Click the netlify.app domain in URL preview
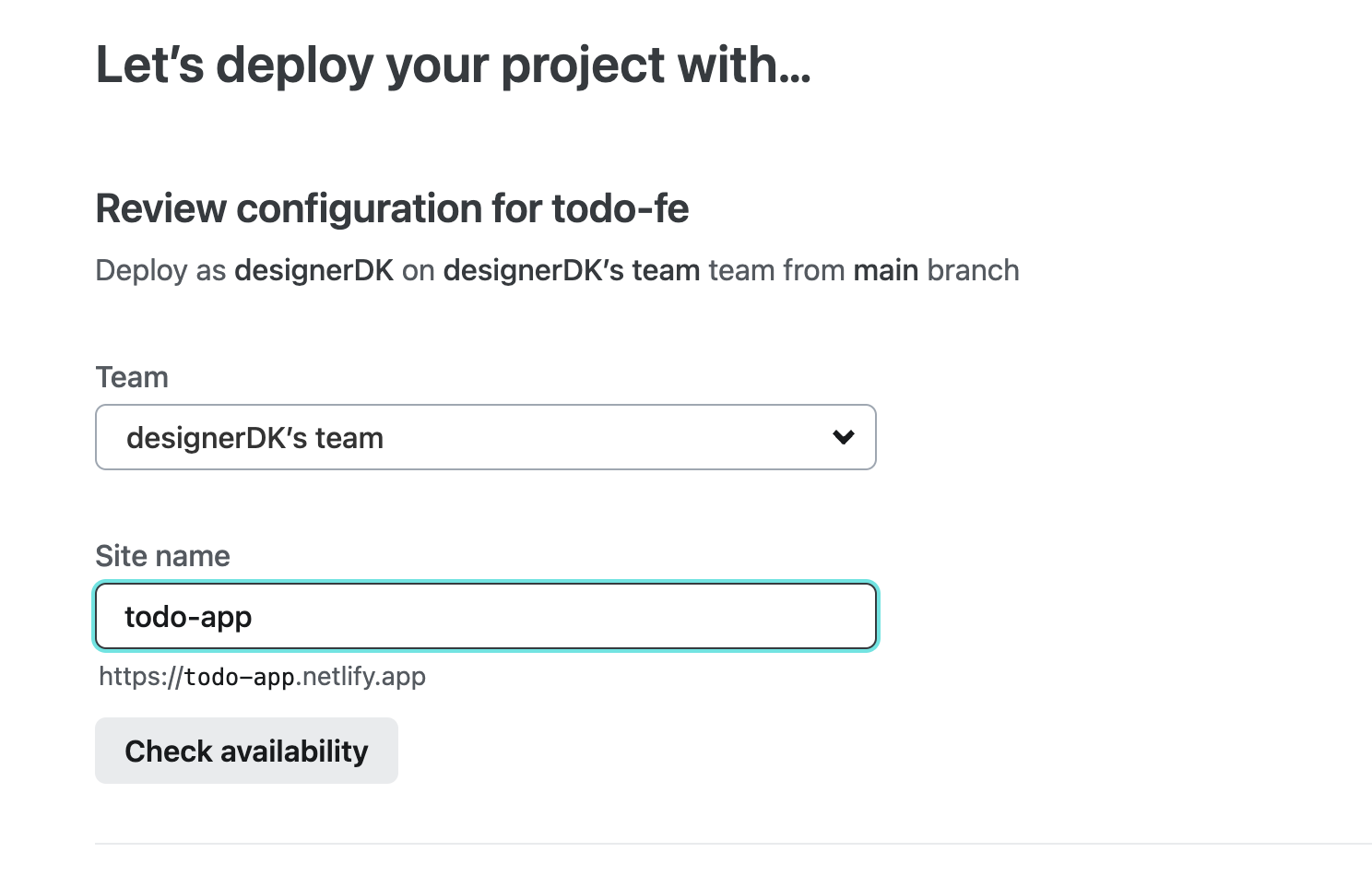1372x876 pixels. pos(363,677)
